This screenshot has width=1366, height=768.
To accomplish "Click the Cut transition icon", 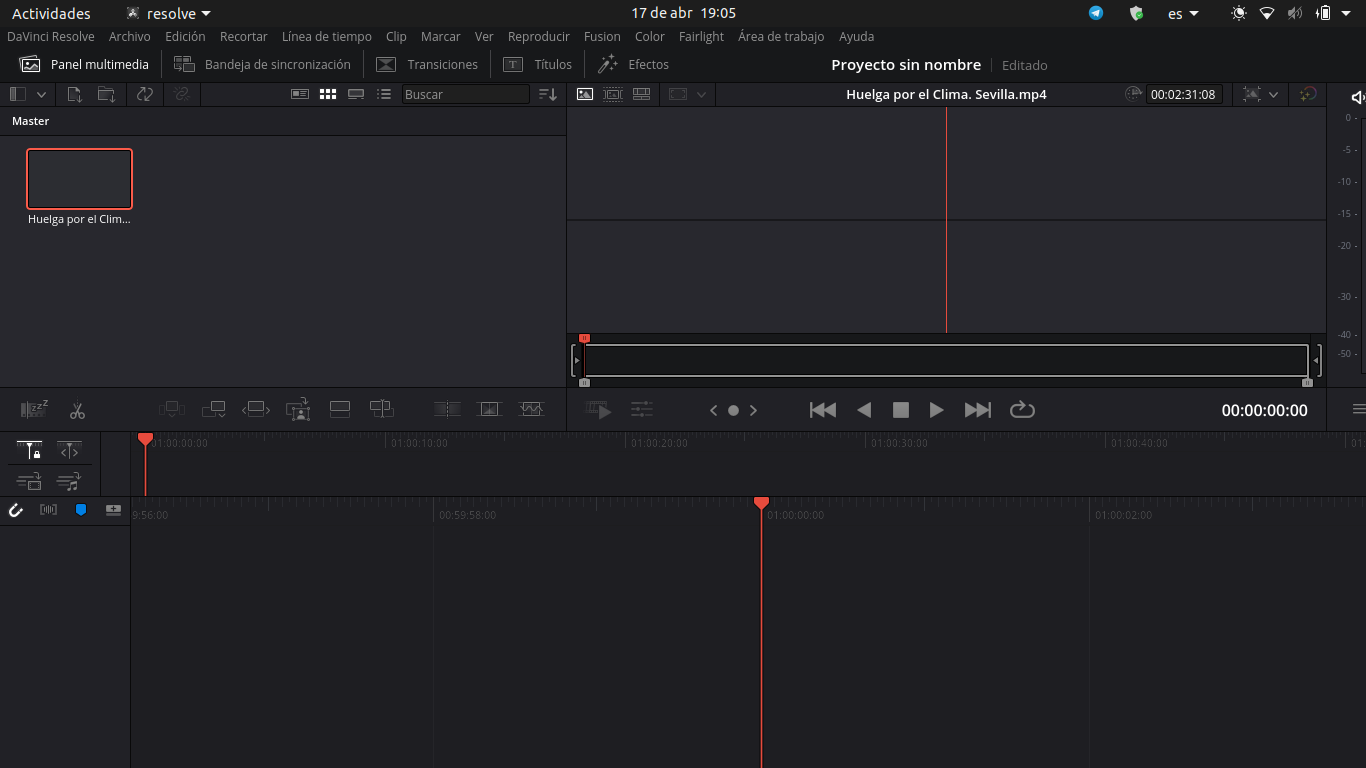I will (447, 409).
